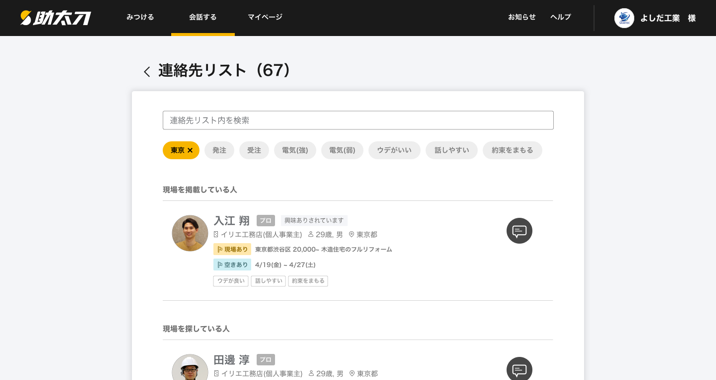Open 入江 翔 profile photo

190,233
